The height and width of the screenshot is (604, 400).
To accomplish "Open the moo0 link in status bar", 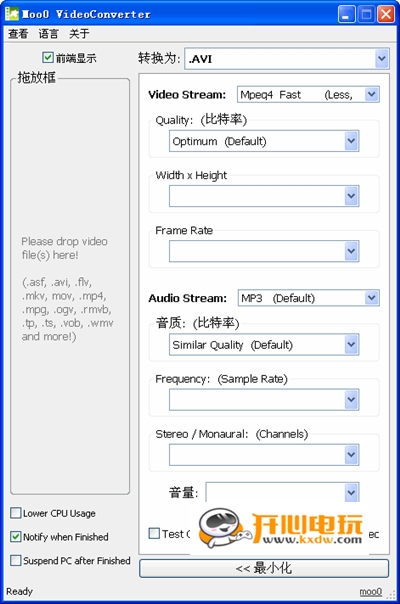I will tap(370, 591).
